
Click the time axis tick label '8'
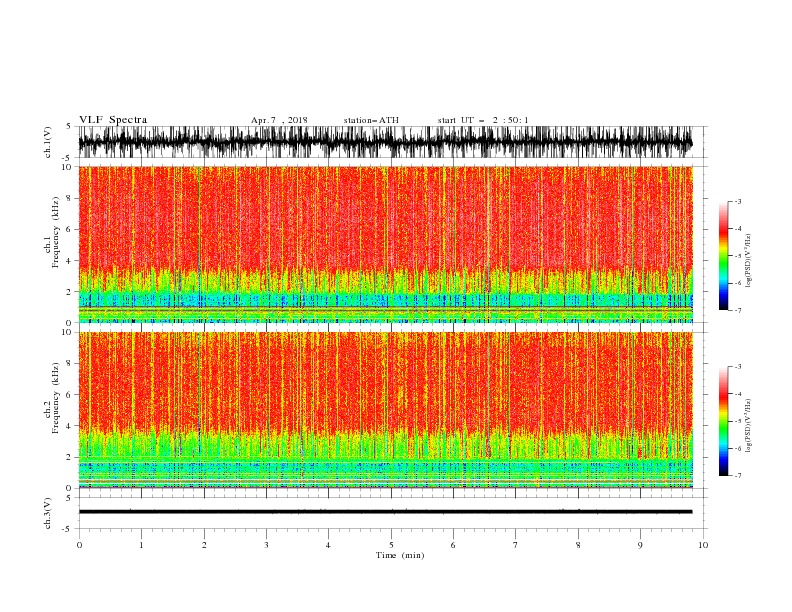[x=578, y=545]
